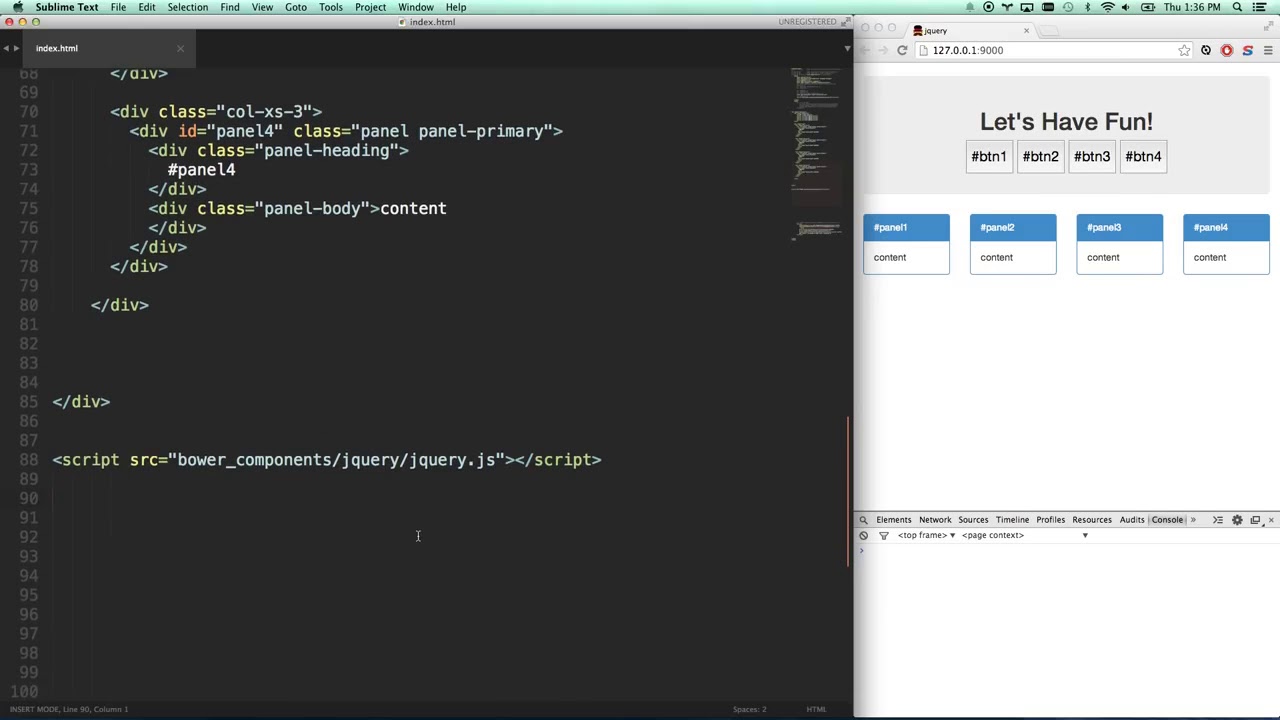
Task: Open the Help menu
Action: tap(456, 7)
